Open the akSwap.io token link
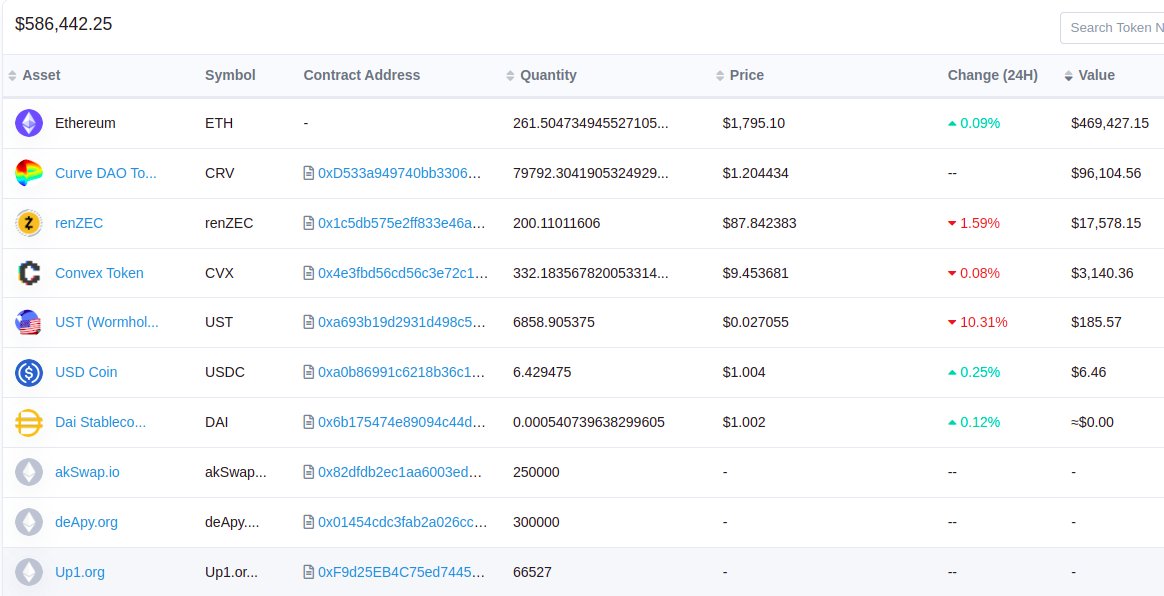This screenshot has width=1164, height=596. coord(87,472)
